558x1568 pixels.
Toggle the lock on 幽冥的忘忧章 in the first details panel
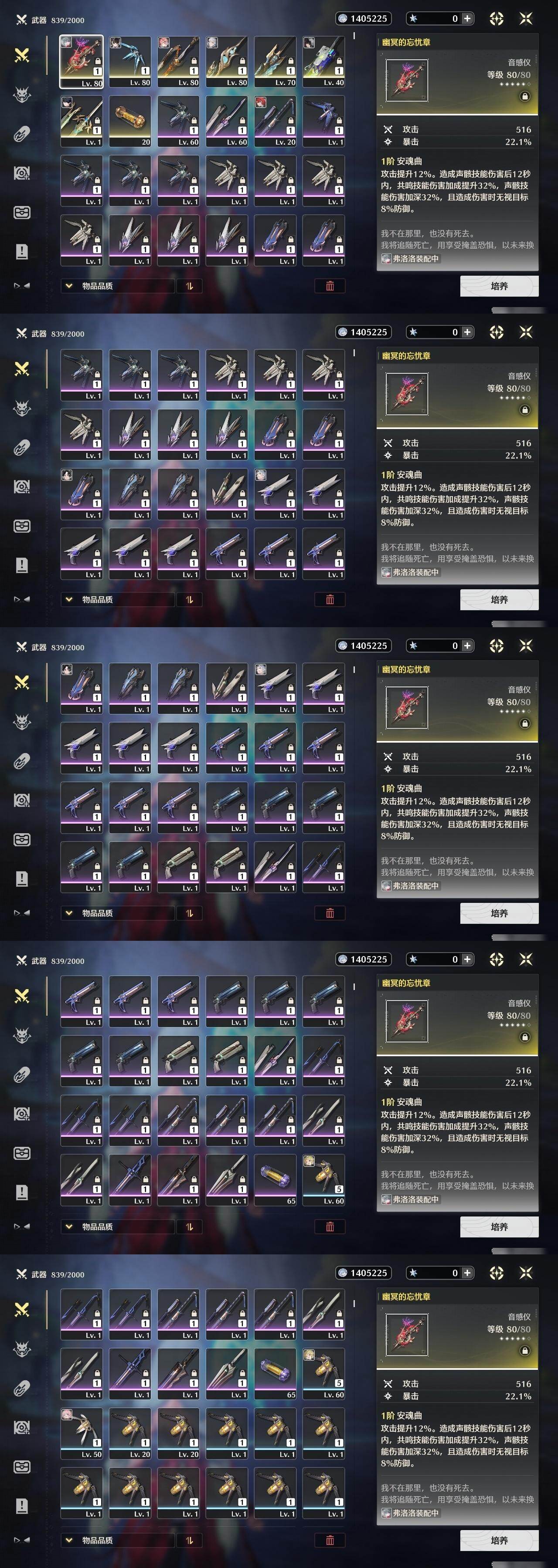(524, 96)
